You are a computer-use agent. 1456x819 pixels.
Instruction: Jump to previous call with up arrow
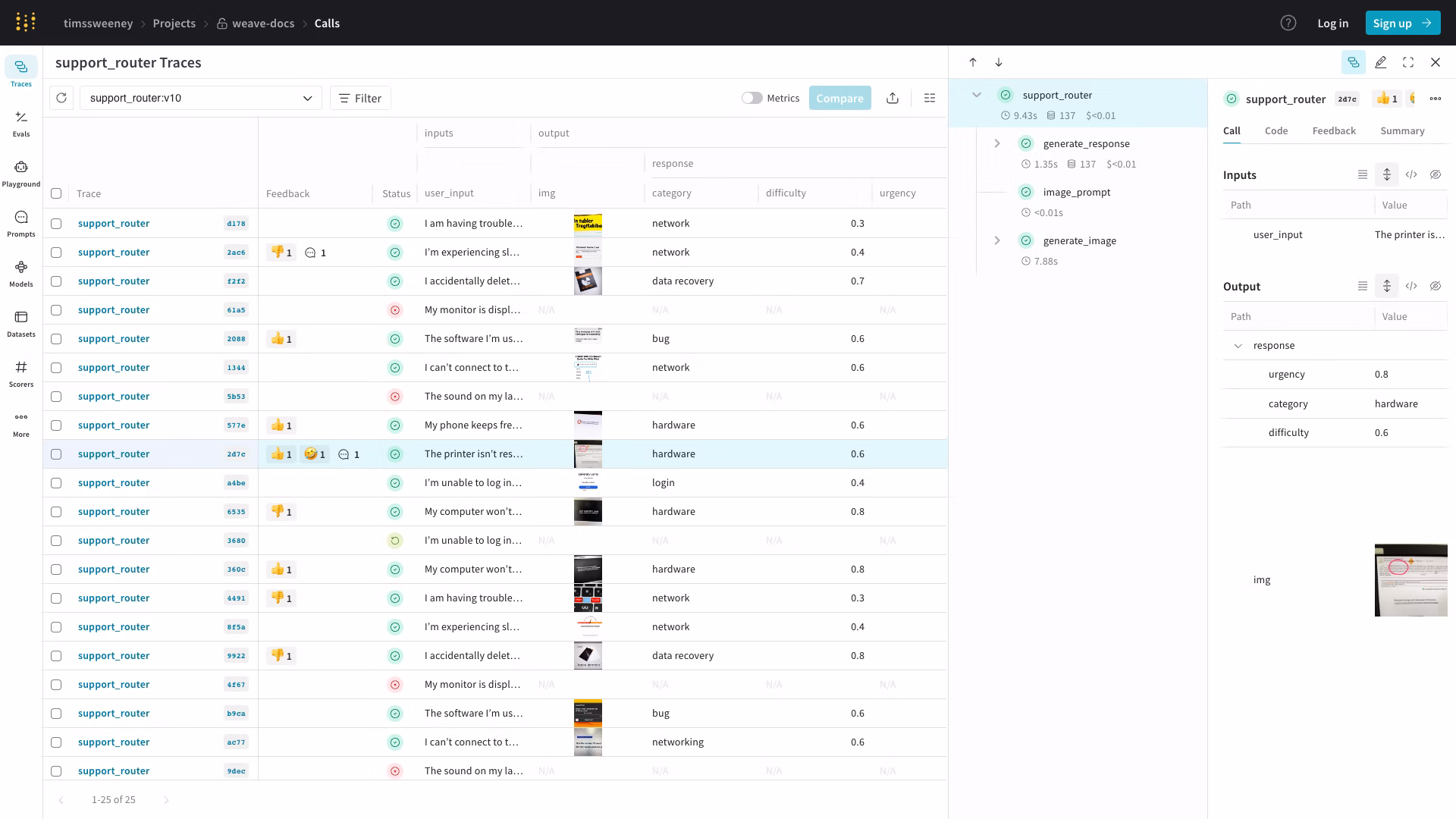pyautogui.click(x=973, y=62)
